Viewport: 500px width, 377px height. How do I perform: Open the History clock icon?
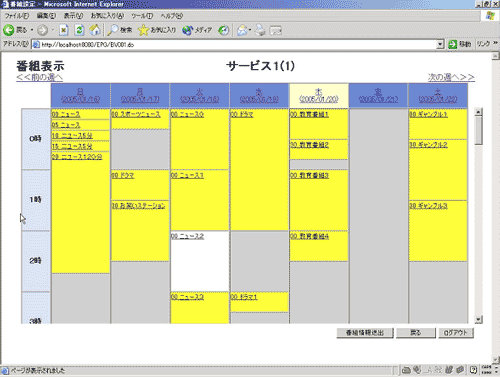224,30
